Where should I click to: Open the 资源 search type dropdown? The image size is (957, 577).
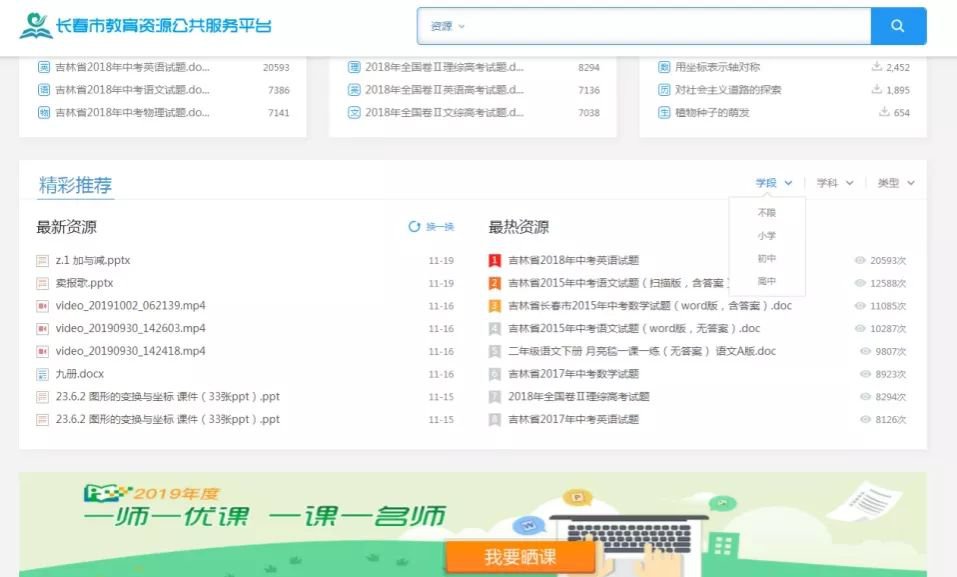click(448, 26)
